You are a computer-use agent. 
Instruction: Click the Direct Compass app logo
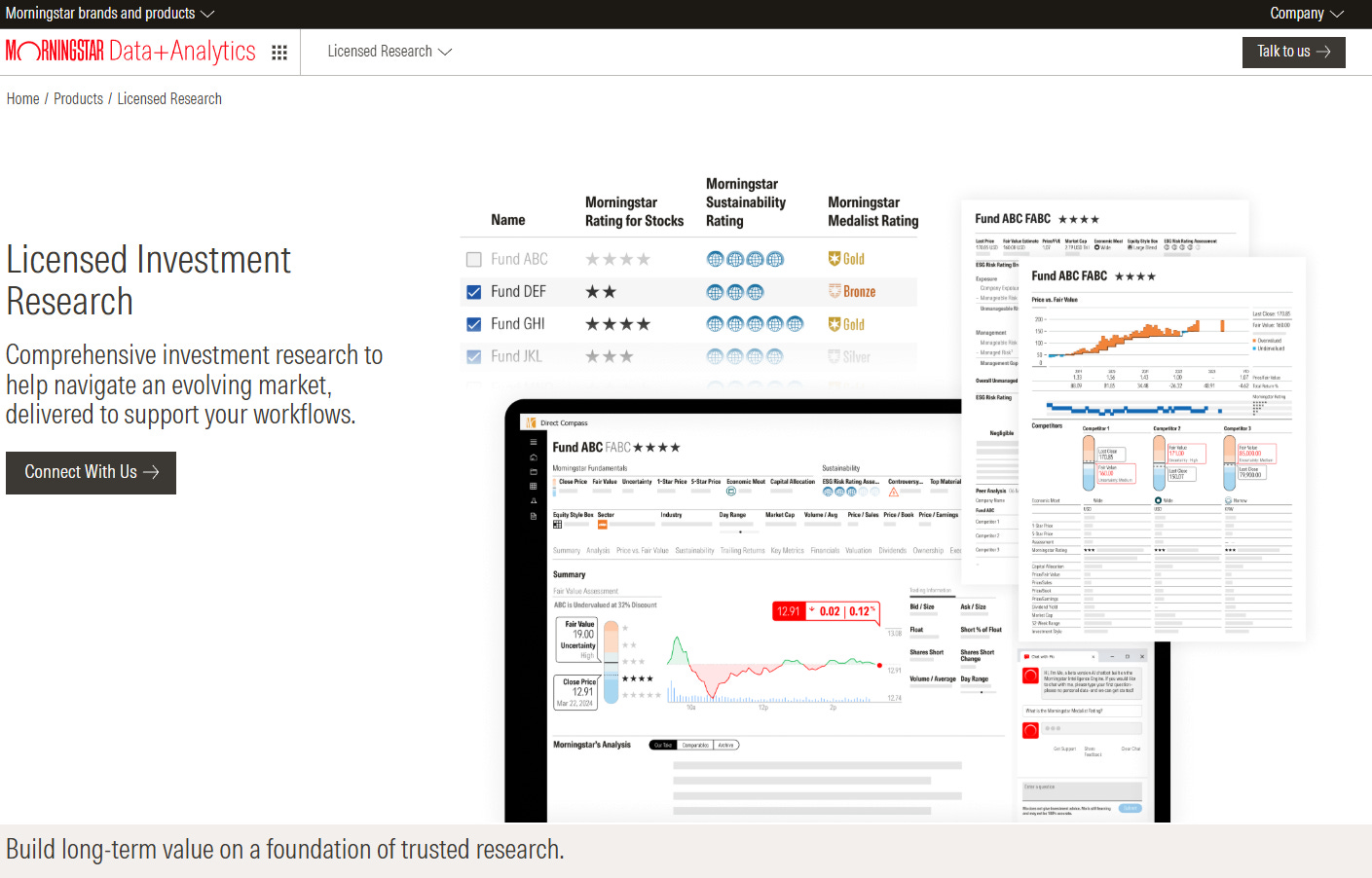coord(531,422)
